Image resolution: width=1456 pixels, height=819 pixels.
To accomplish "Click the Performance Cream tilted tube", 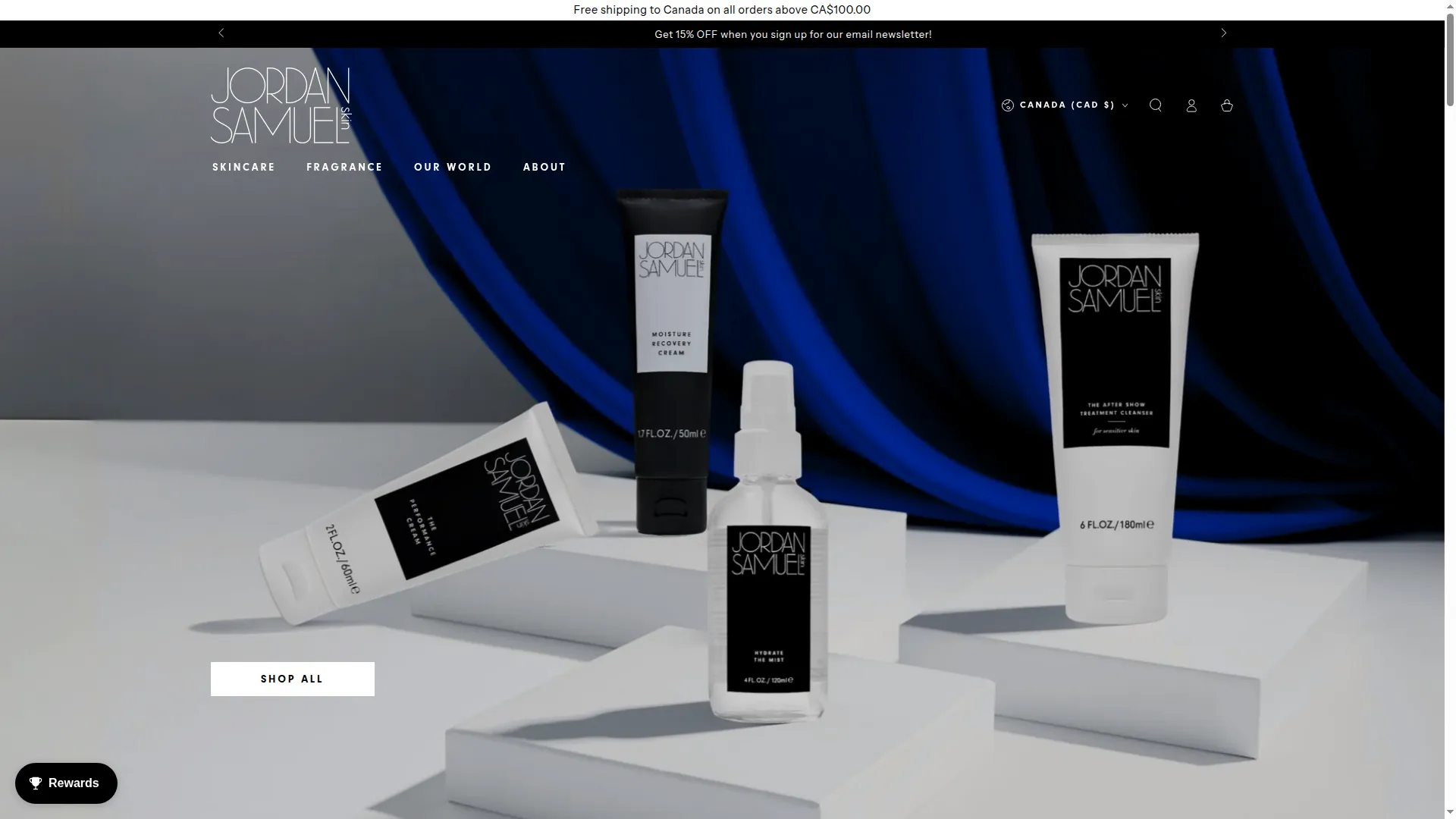I will [x=428, y=516].
